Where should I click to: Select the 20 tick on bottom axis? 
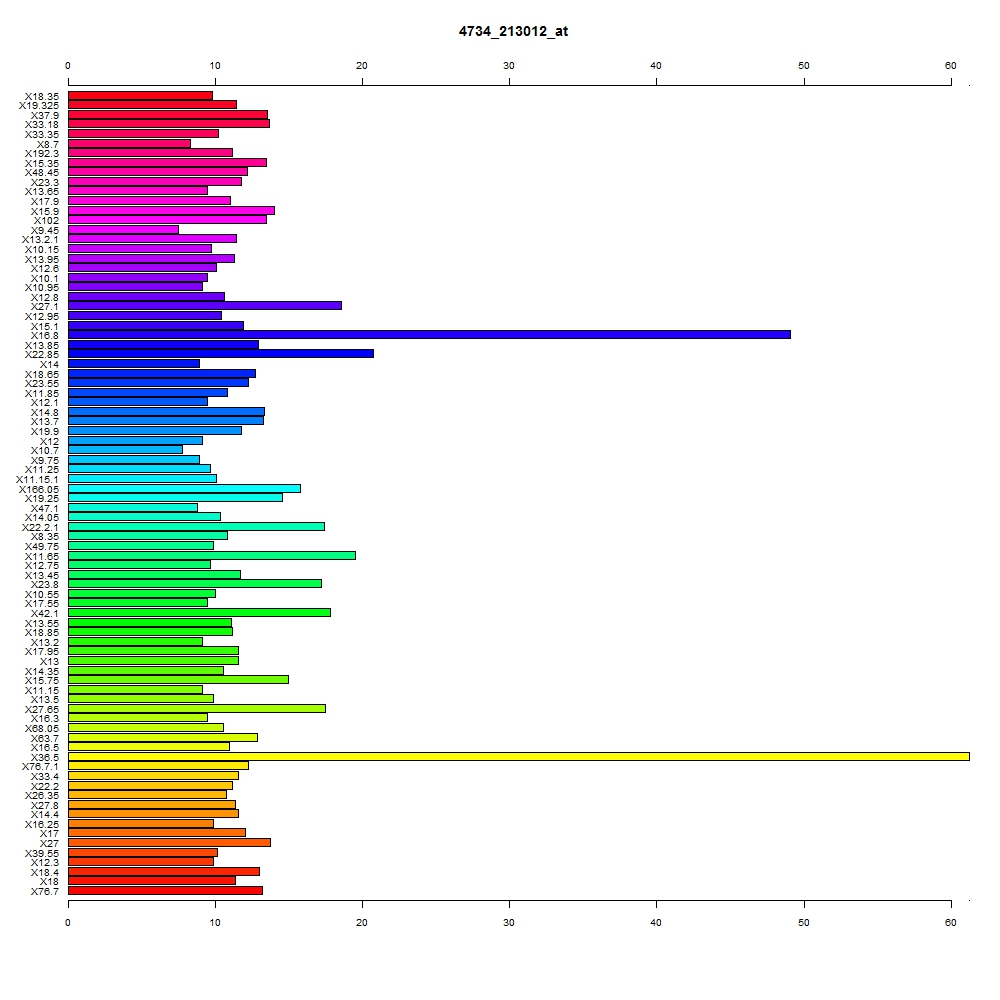(x=362, y=922)
